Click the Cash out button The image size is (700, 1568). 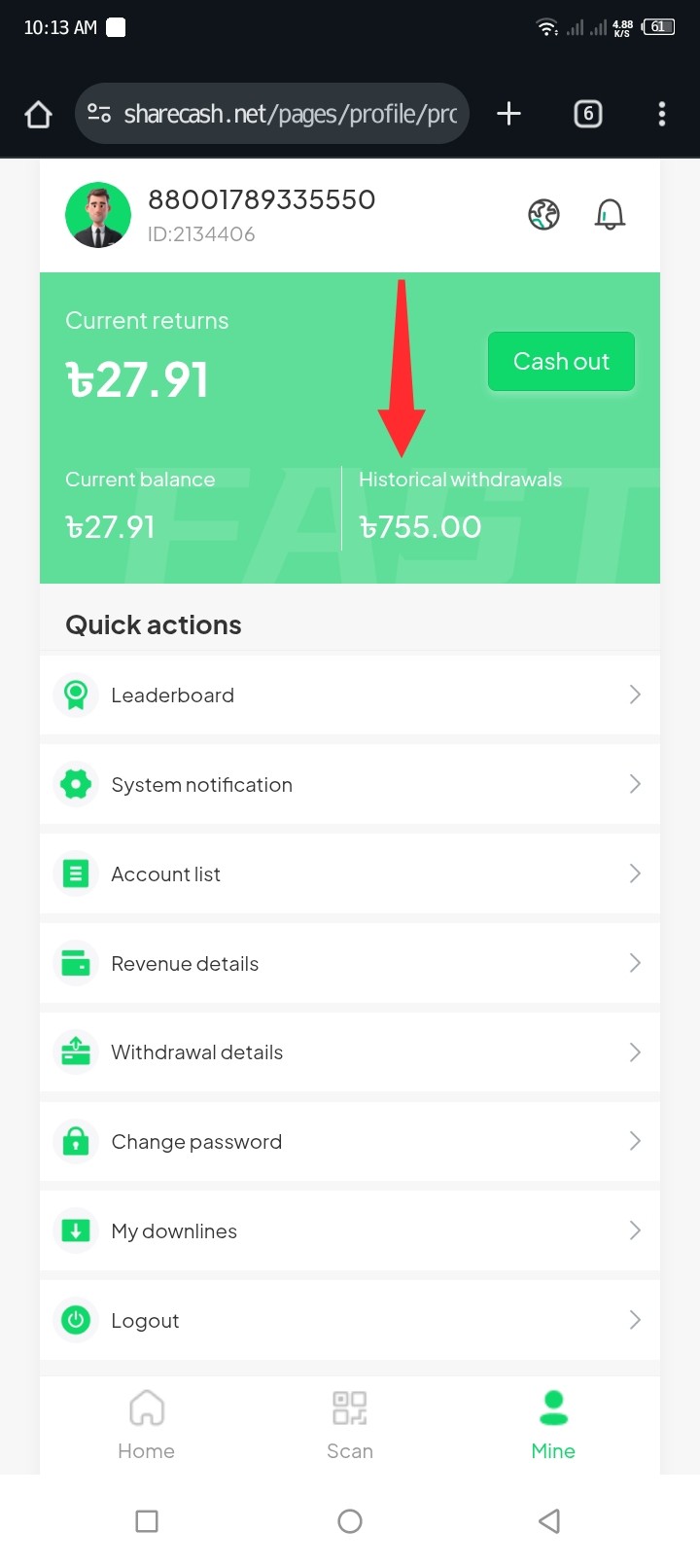pos(561,362)
